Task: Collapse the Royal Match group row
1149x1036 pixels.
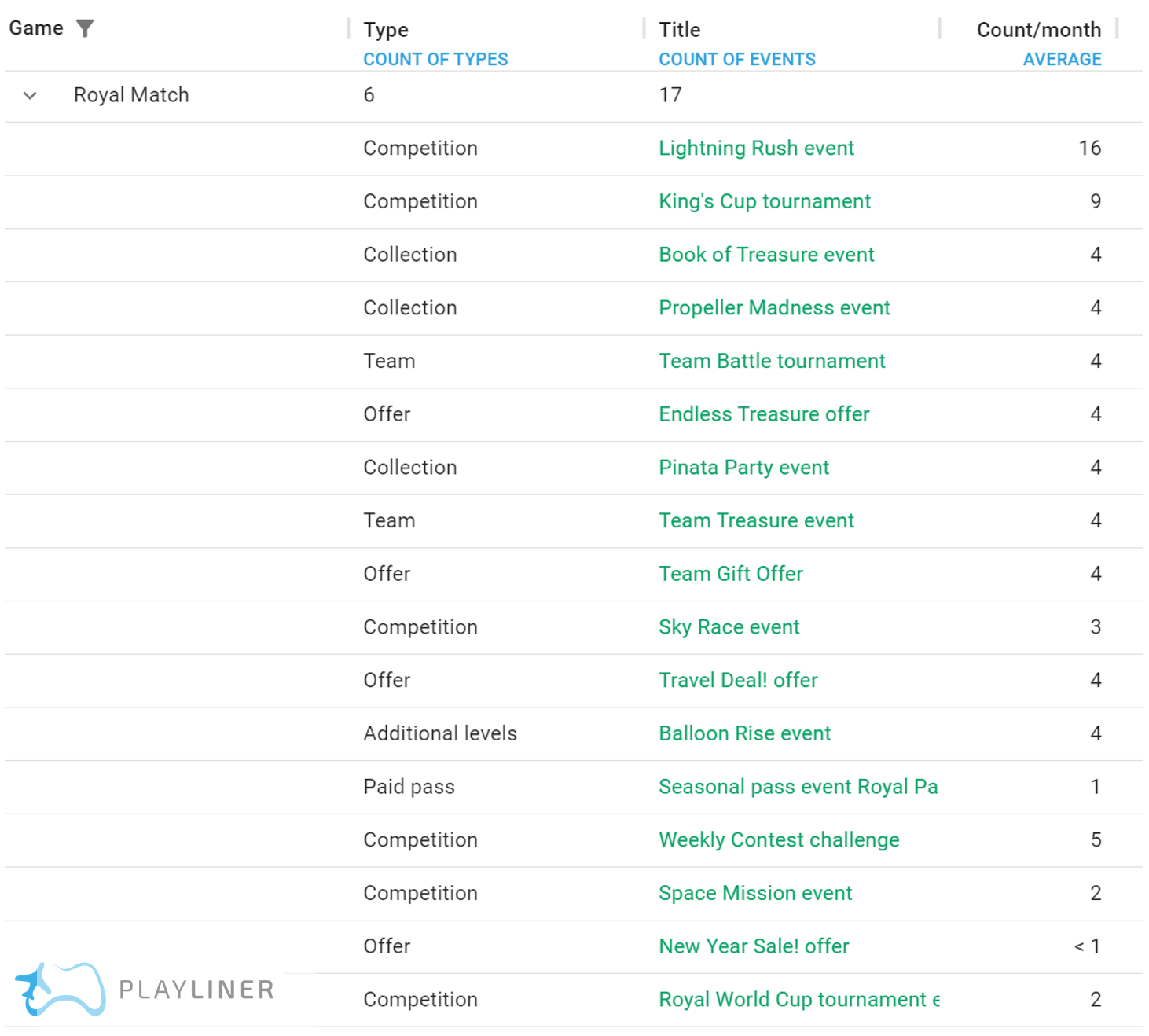Action: [x=30, y=96]
